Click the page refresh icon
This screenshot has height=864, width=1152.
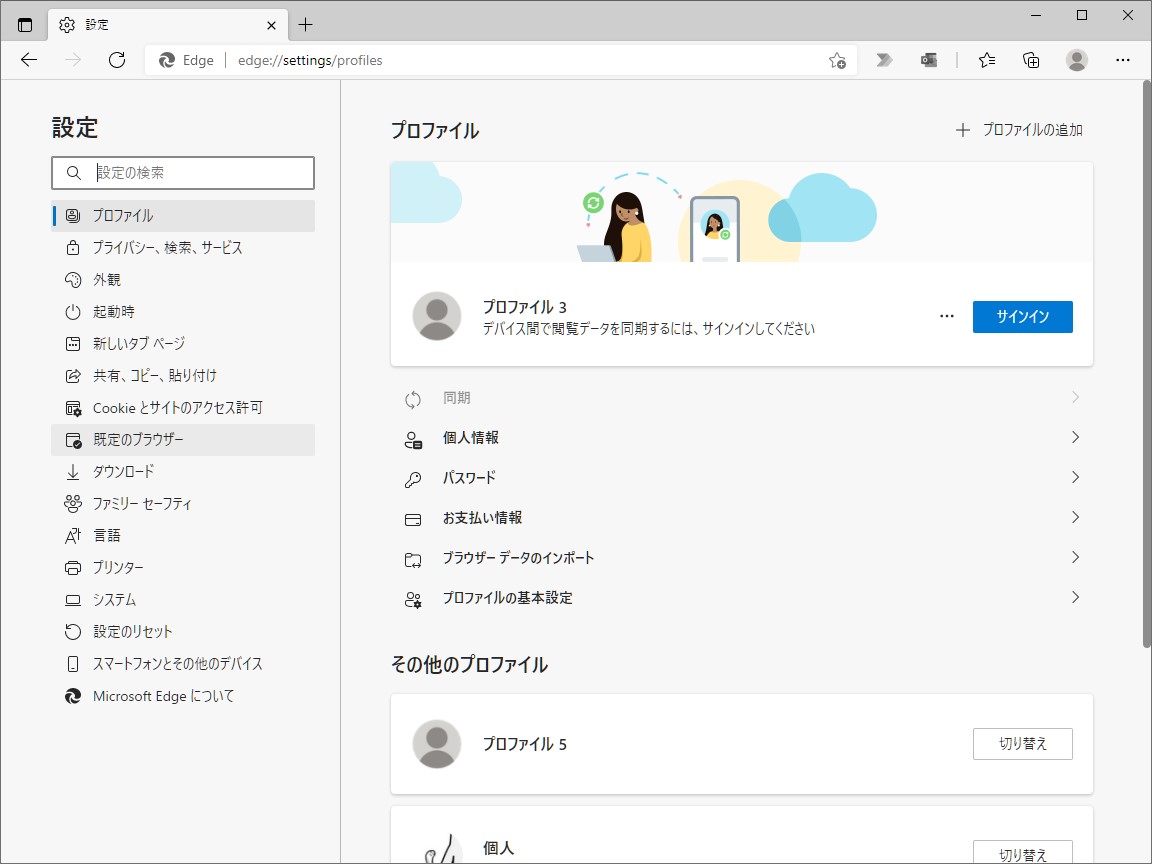pyautogui.click(x=117, y=60)
